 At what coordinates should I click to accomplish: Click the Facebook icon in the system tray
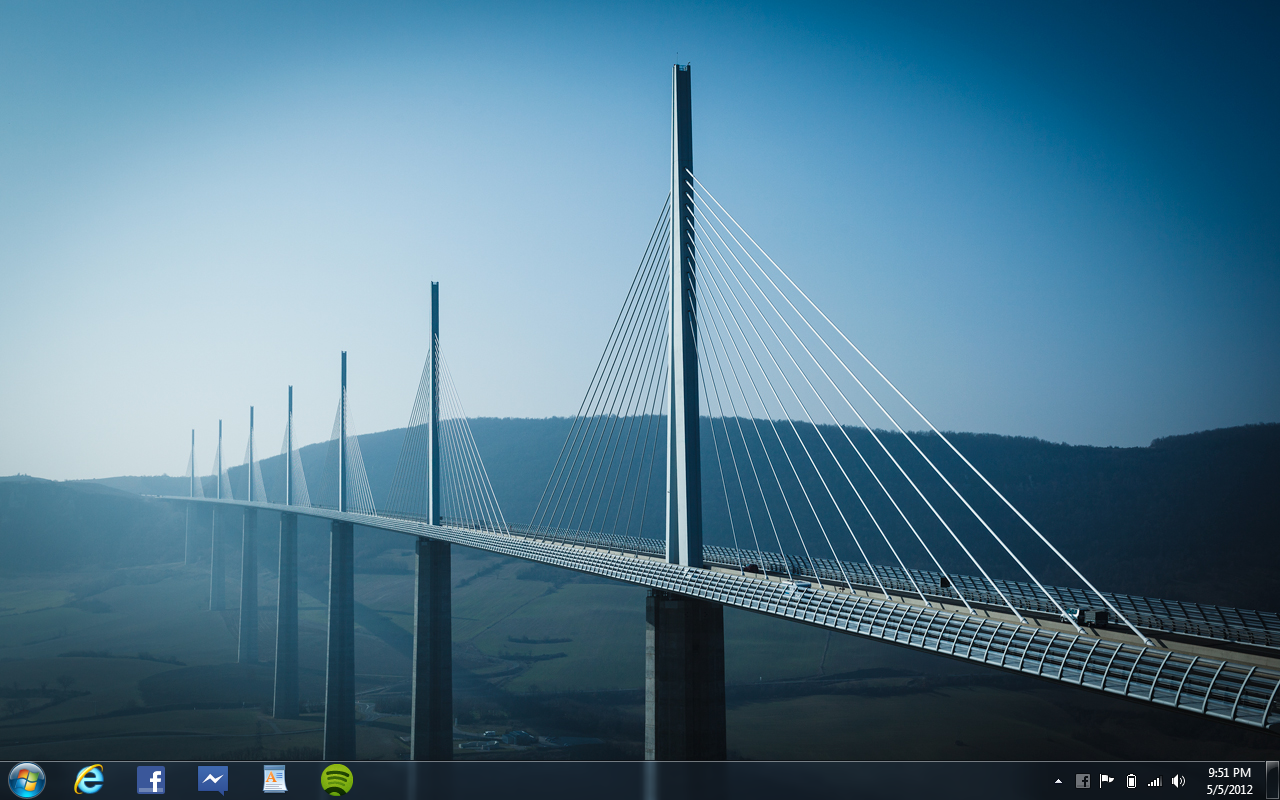(x=1083, y=781)
